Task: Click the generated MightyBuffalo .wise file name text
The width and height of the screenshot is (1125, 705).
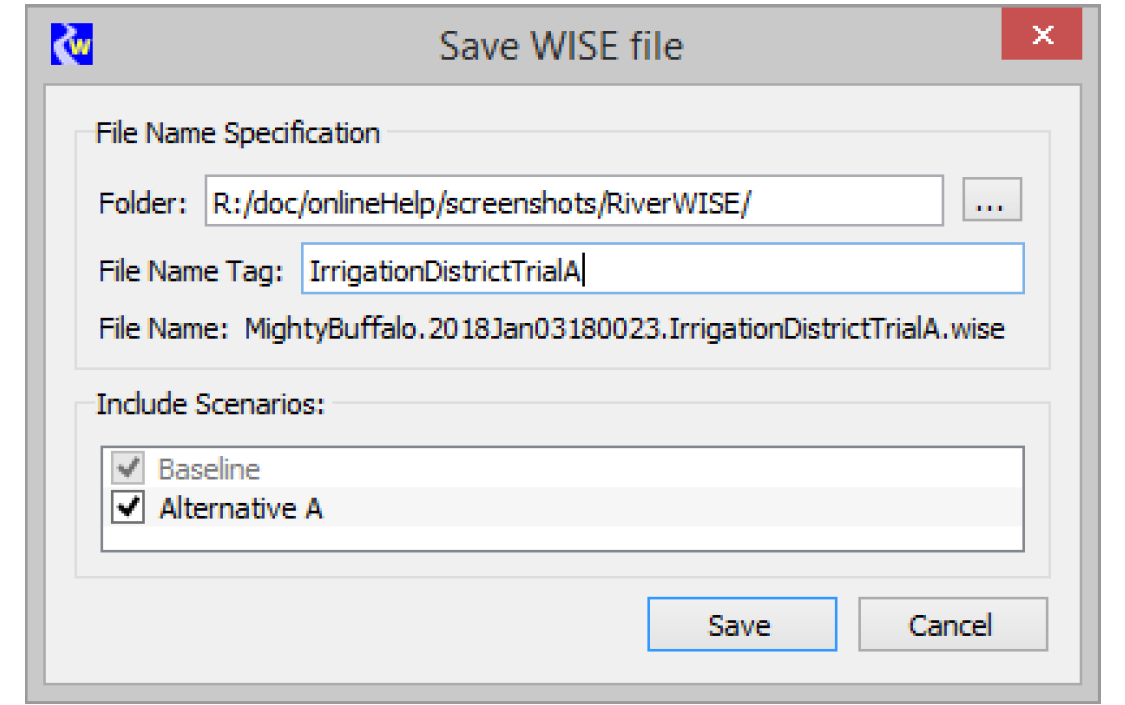Action: [x=625, y=329]
